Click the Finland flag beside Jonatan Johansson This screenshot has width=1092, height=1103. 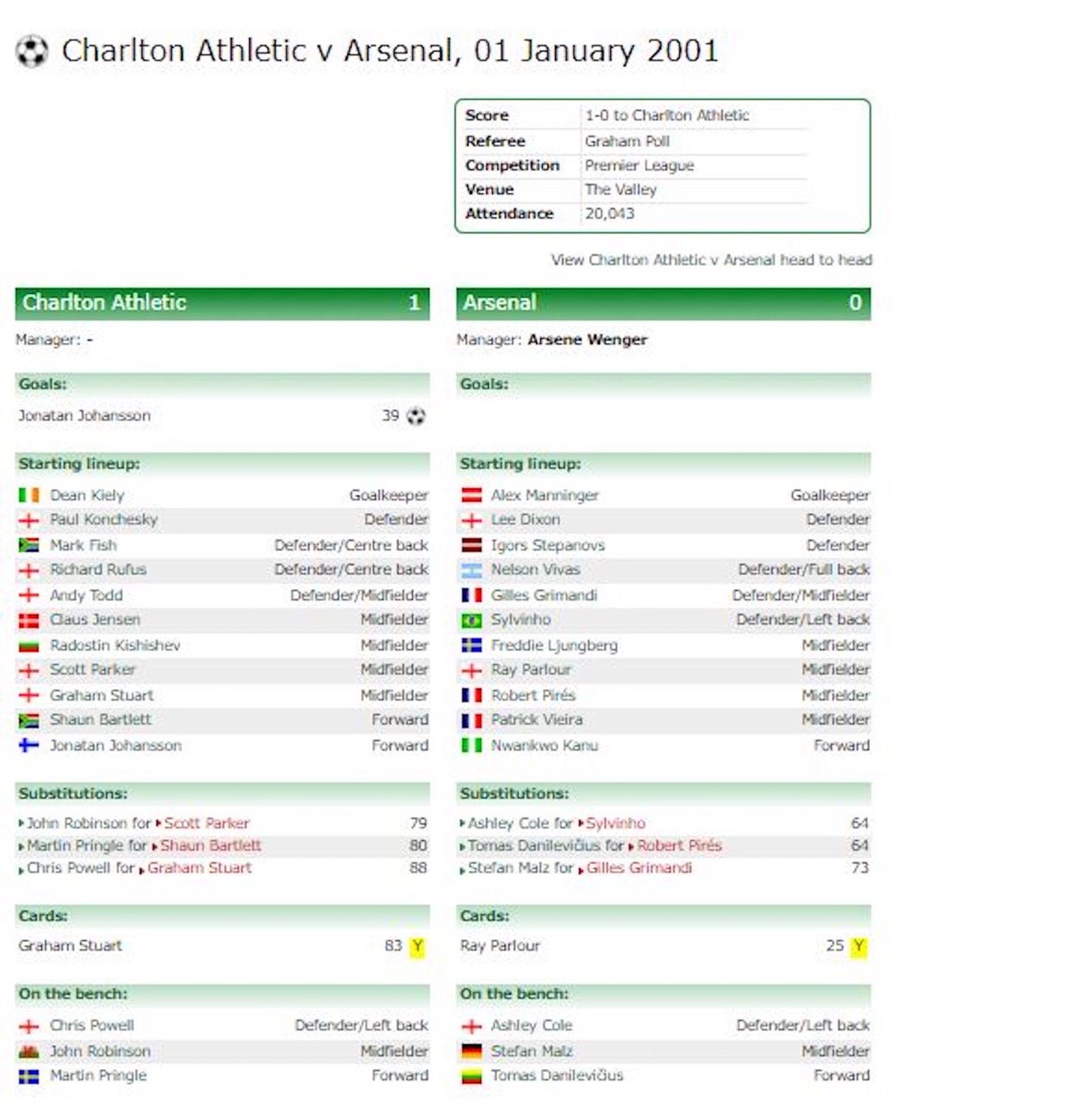click(x=28, y=745)
